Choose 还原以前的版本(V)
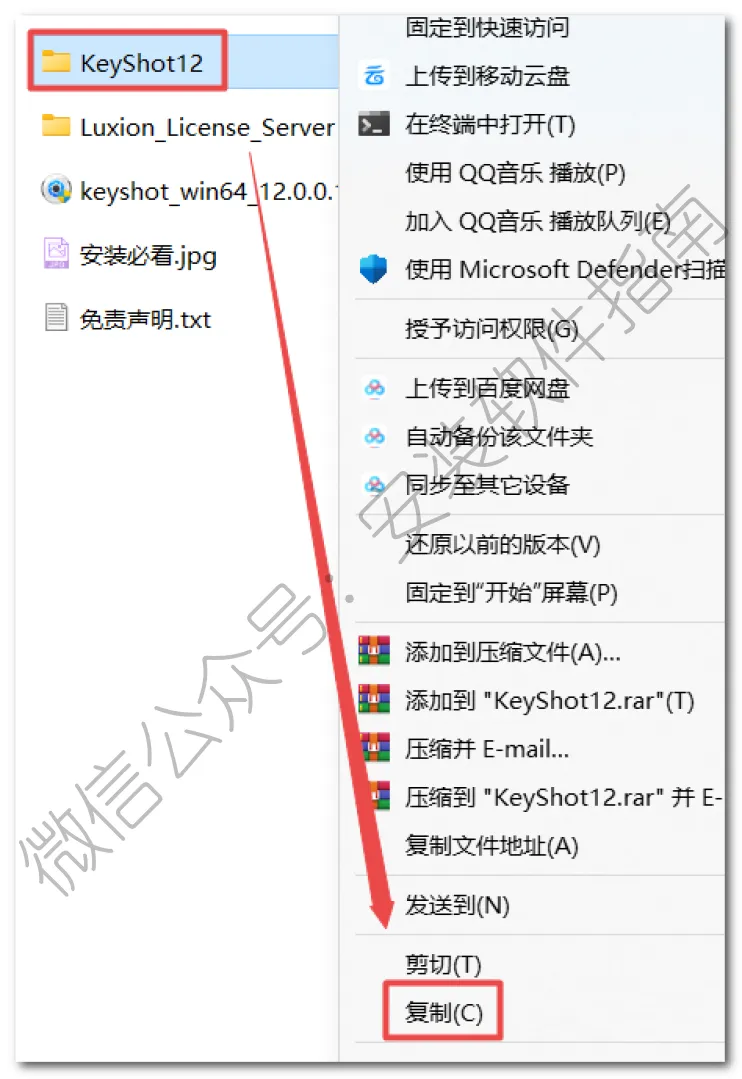Image resolution: width=742 pixels, height=1079 pixels. (502, 544)
